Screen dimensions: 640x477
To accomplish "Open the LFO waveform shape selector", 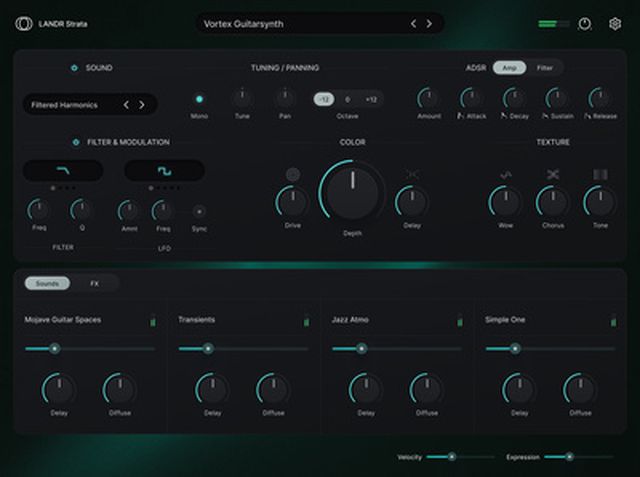I will [x=164, y=171].
